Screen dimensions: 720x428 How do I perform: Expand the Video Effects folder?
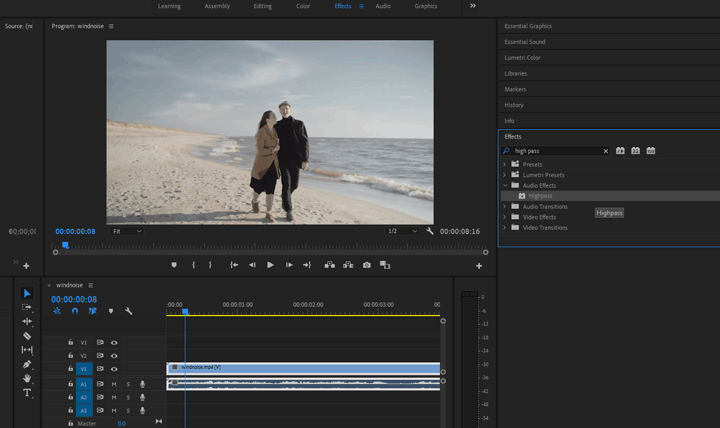(x=505, y=217)
